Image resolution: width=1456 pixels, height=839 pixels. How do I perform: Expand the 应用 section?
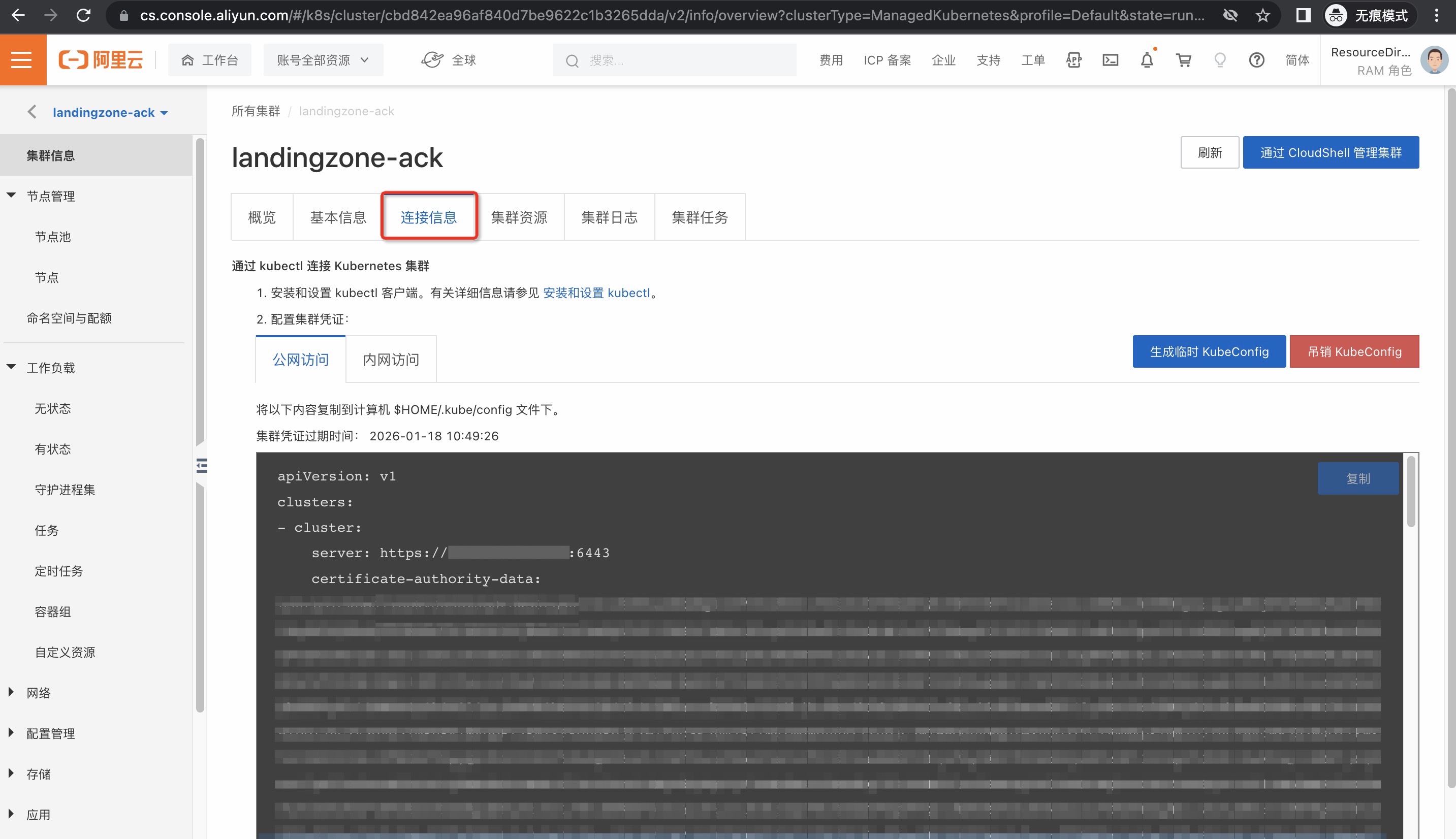pos(11,814)
